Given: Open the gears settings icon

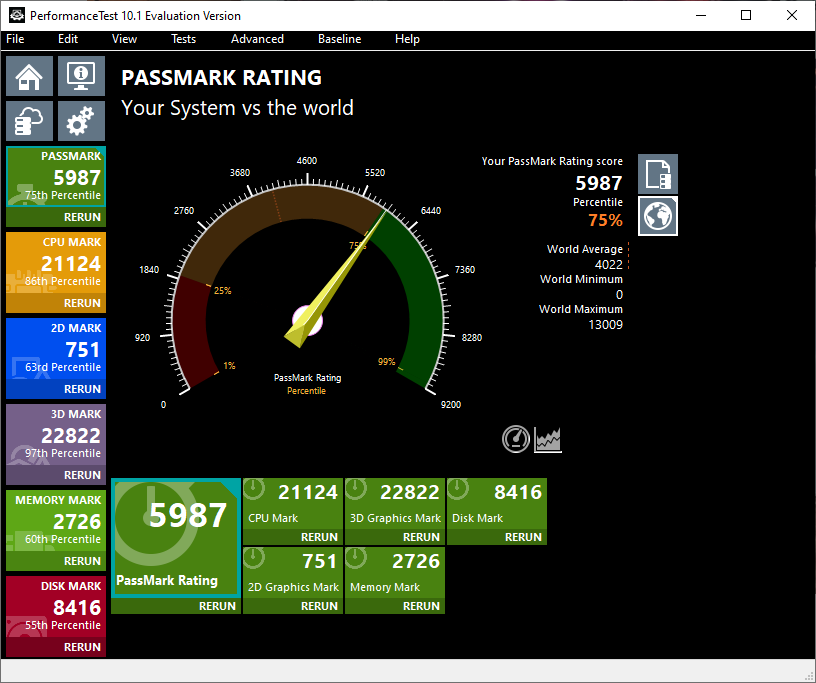Looking at the screenshot, I should coord(81,121).
